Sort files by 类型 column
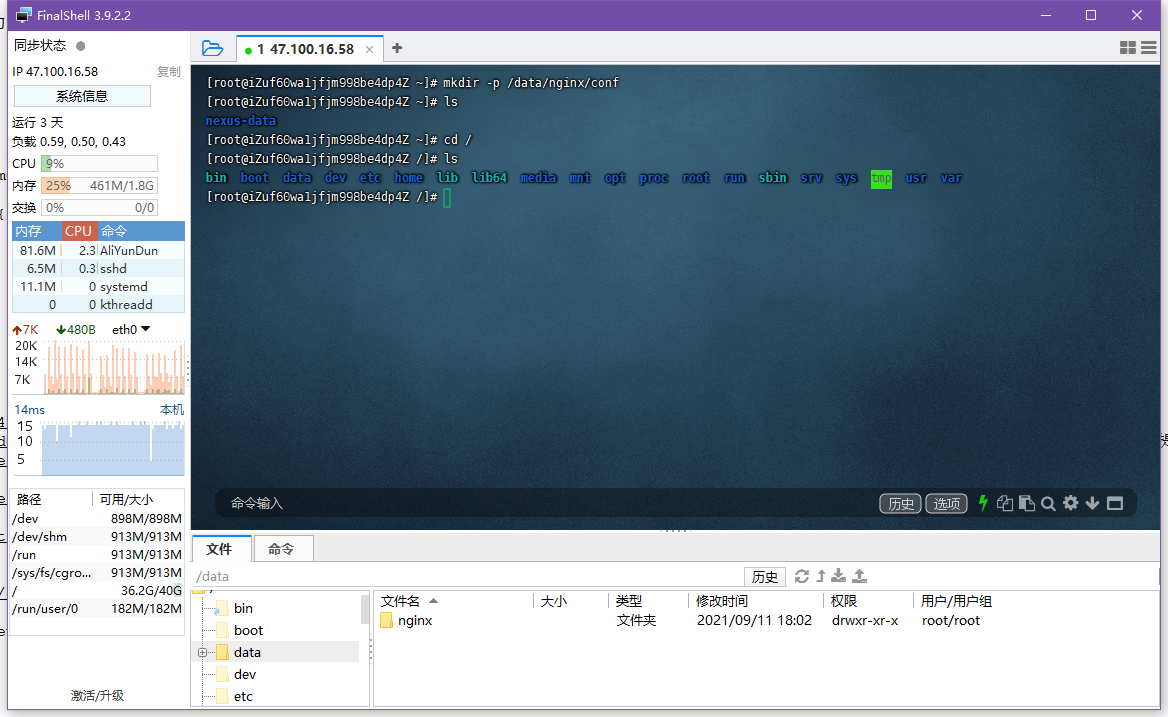 [x=648, y=601]
